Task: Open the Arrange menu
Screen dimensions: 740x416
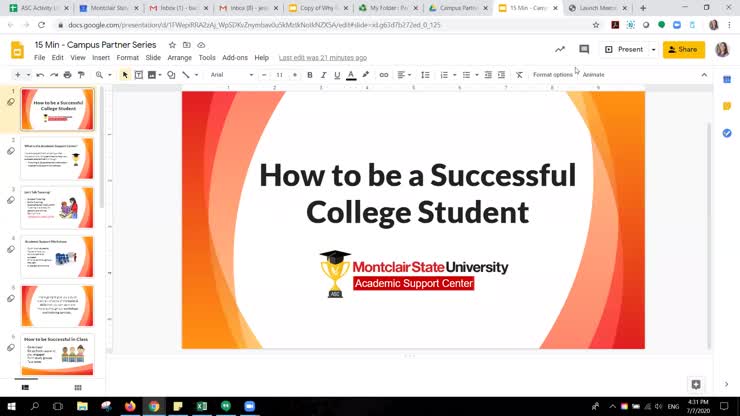Action: click(x=179, y=58)
